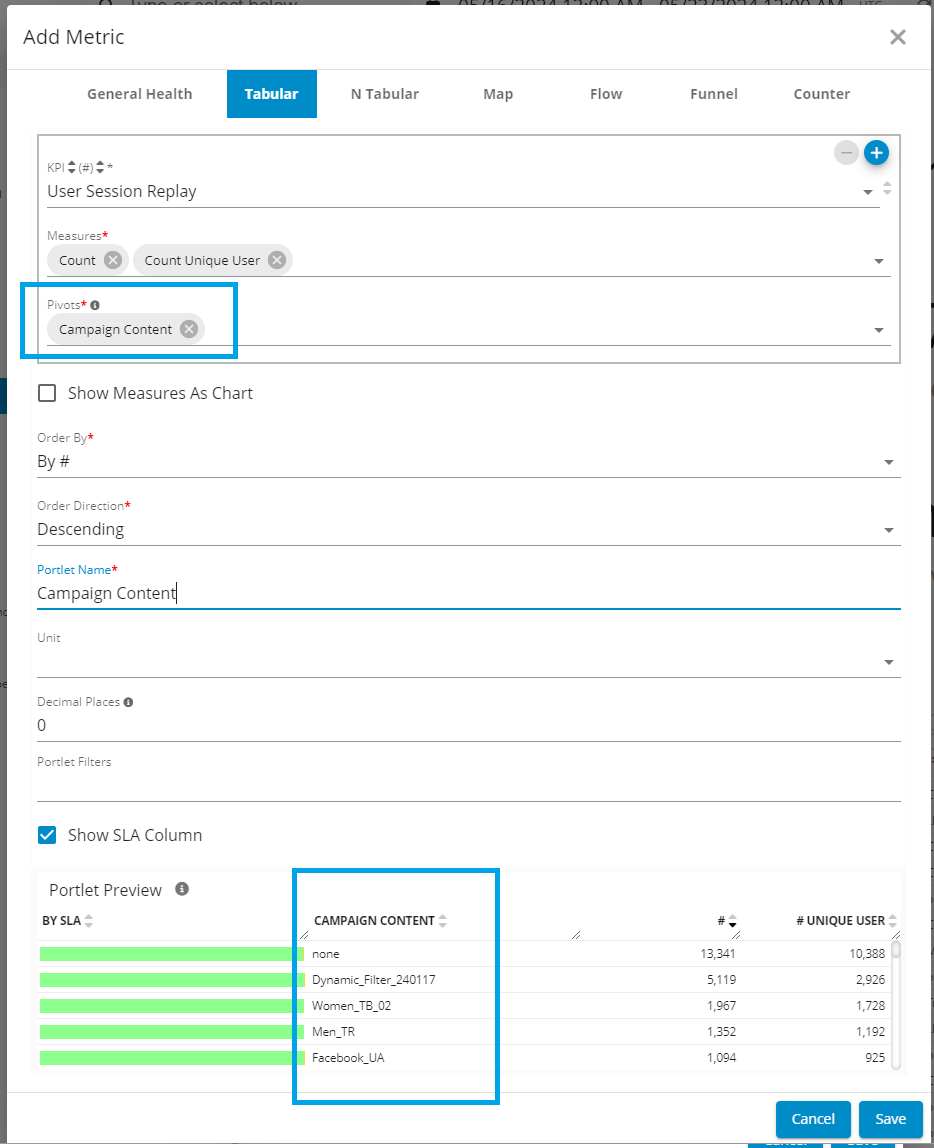
Task: Remove the Campaign Content pivot chip
Action: coord(189,329)
